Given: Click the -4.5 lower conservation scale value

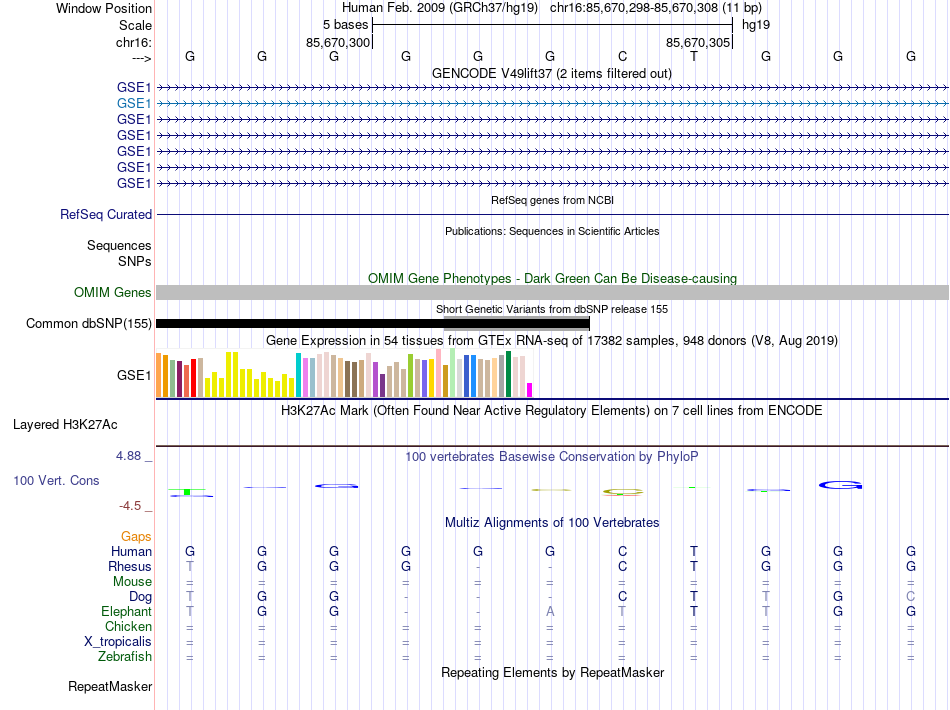Looking at the screenshot, I should click(130, 506).
